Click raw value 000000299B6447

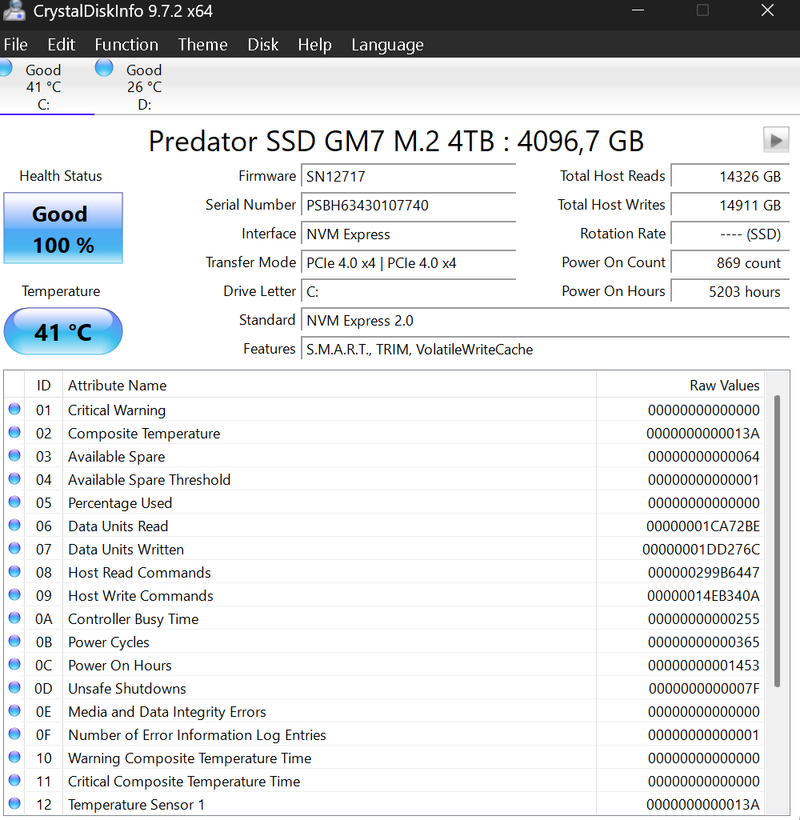coord(703,573)
